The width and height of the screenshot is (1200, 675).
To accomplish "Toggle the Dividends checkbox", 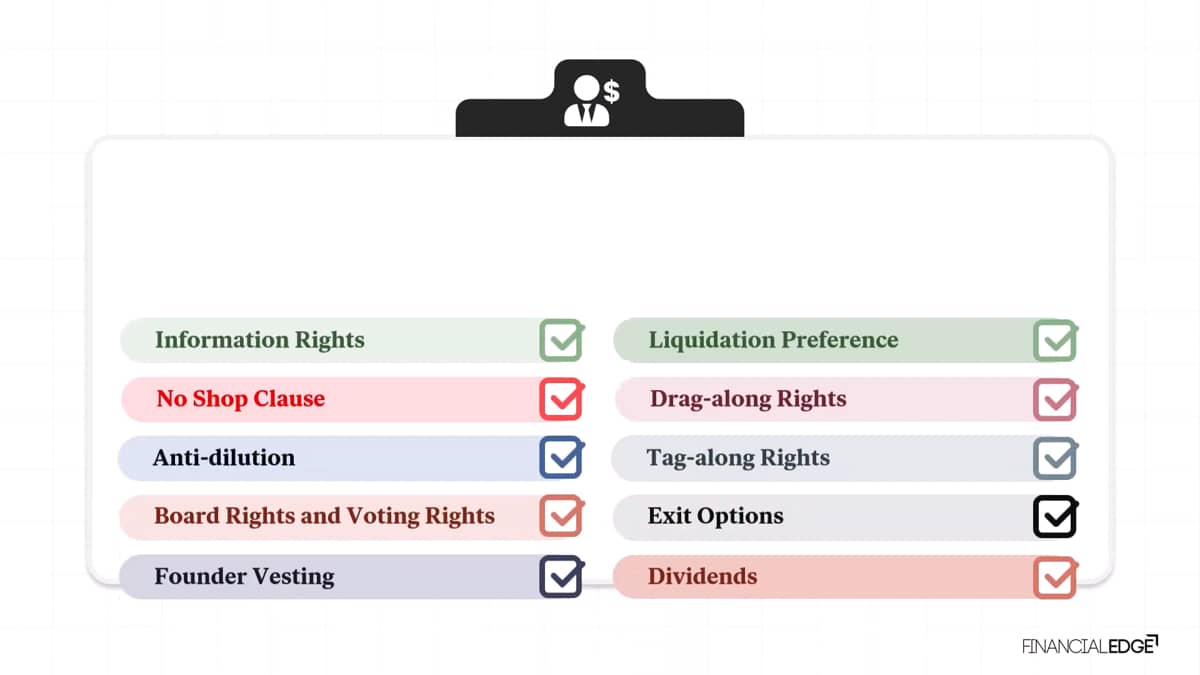I will click(1054, 576).
